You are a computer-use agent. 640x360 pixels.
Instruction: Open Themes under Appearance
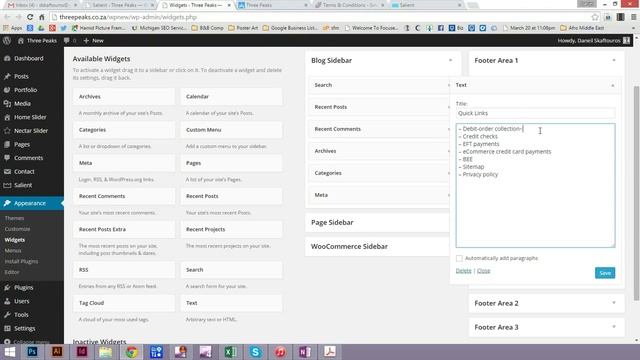[x=14, y=218]
